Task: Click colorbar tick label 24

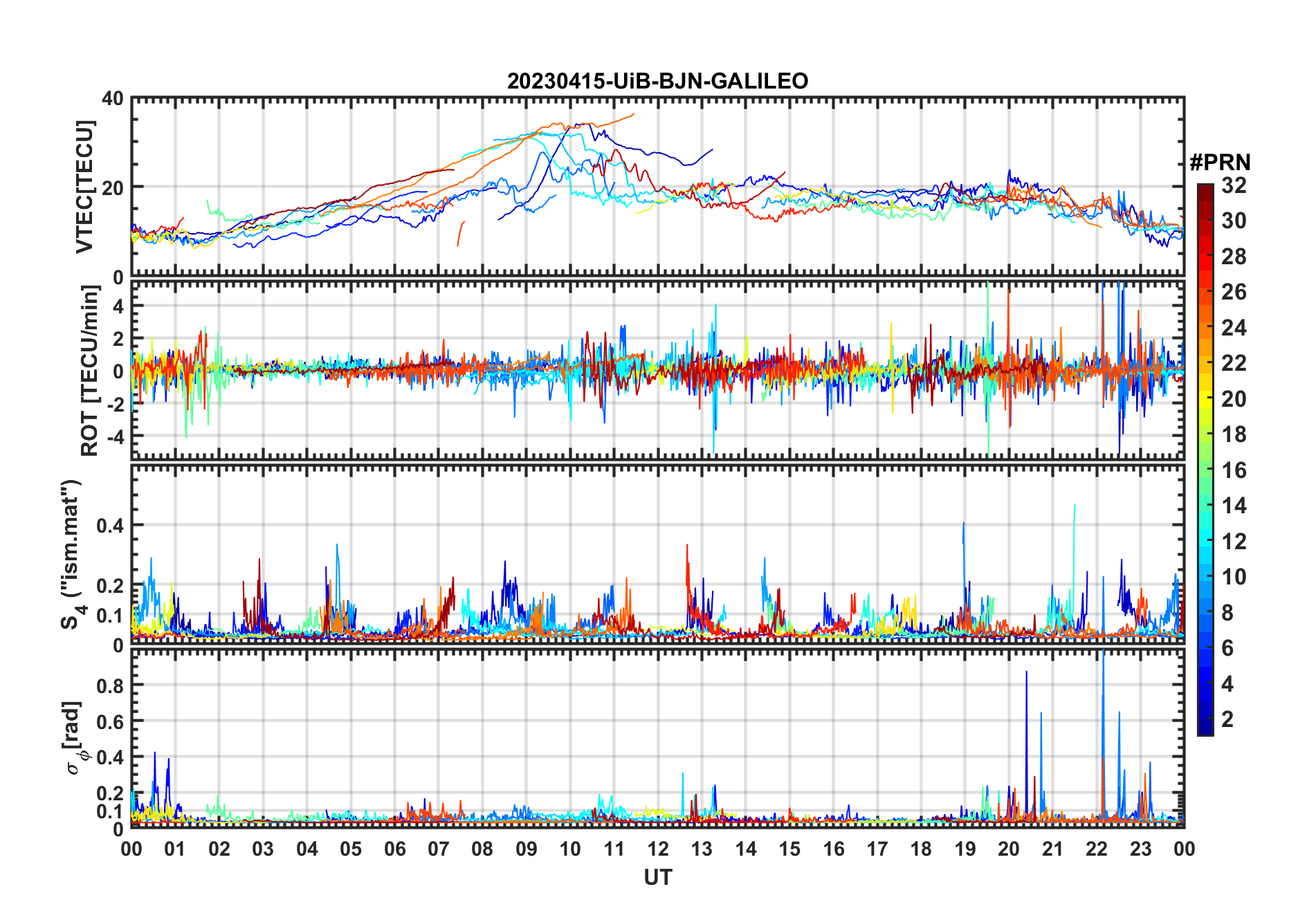Action: pyautogui.click(x=1234, y=328)
